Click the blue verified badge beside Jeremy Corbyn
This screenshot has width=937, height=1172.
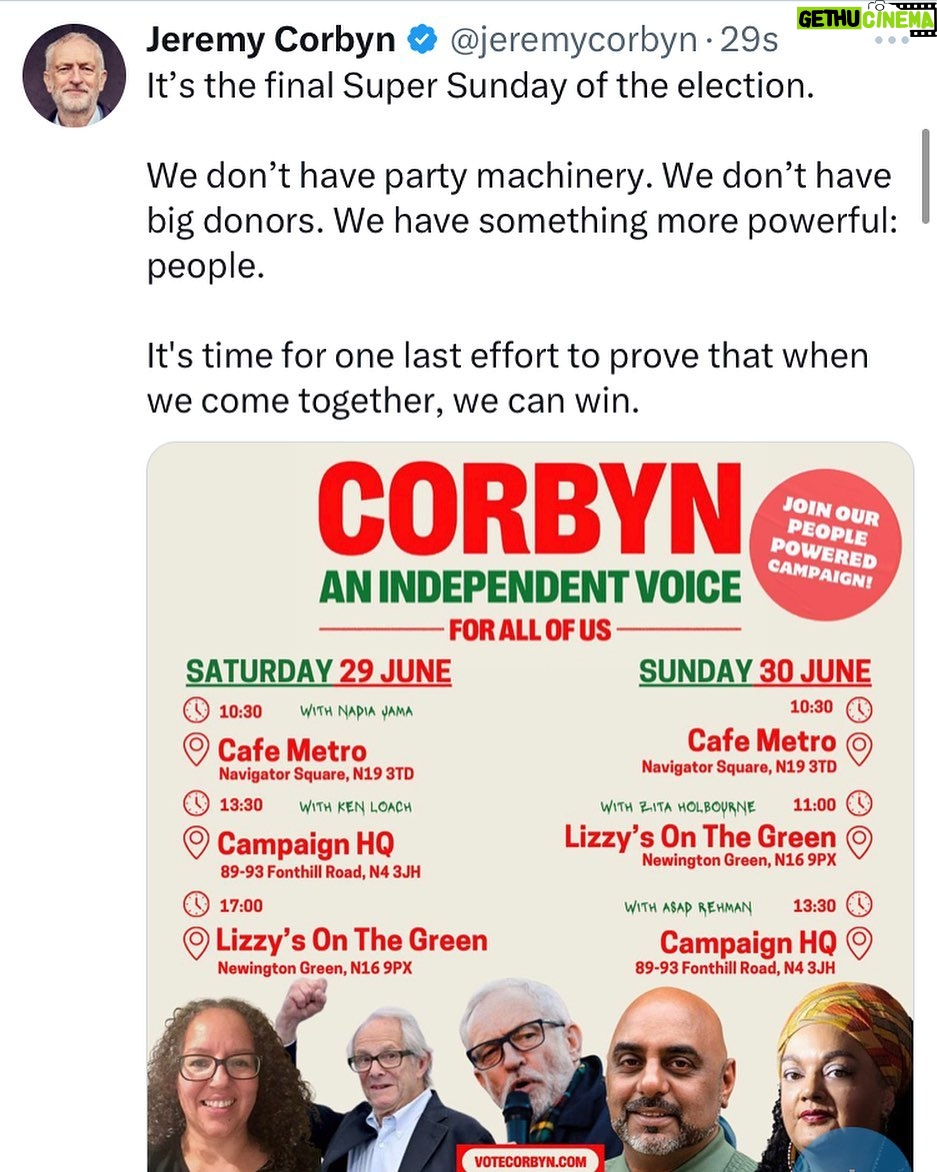click(422, 41)
